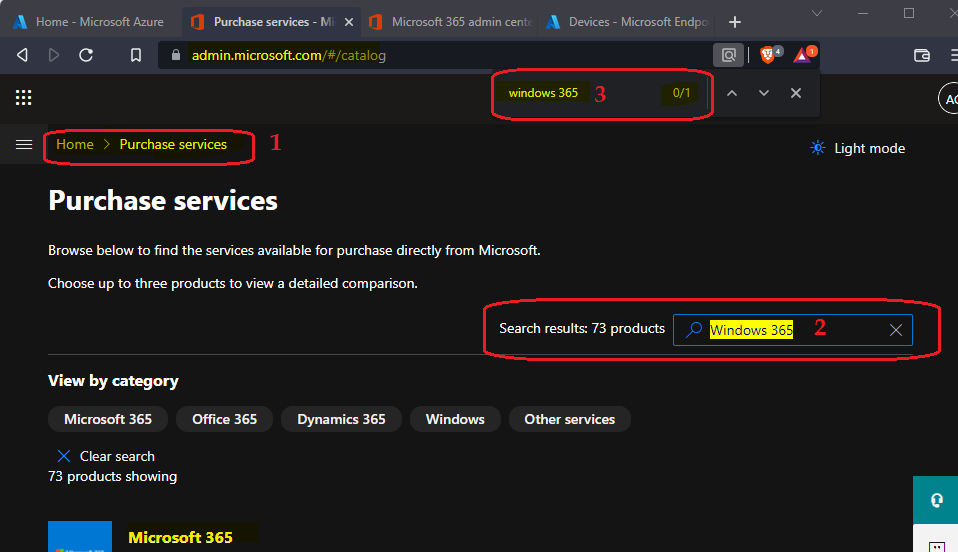
Task: Open the app launcher waffle icon
Action: 23,97
